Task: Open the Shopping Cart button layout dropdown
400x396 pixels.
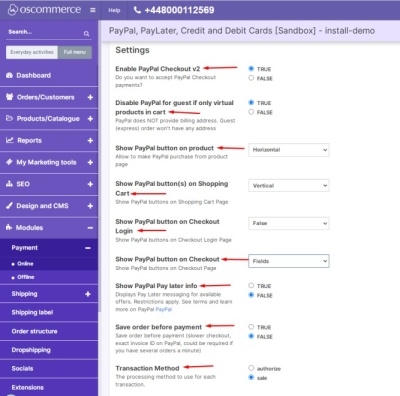Action: (x=289, y=185)
